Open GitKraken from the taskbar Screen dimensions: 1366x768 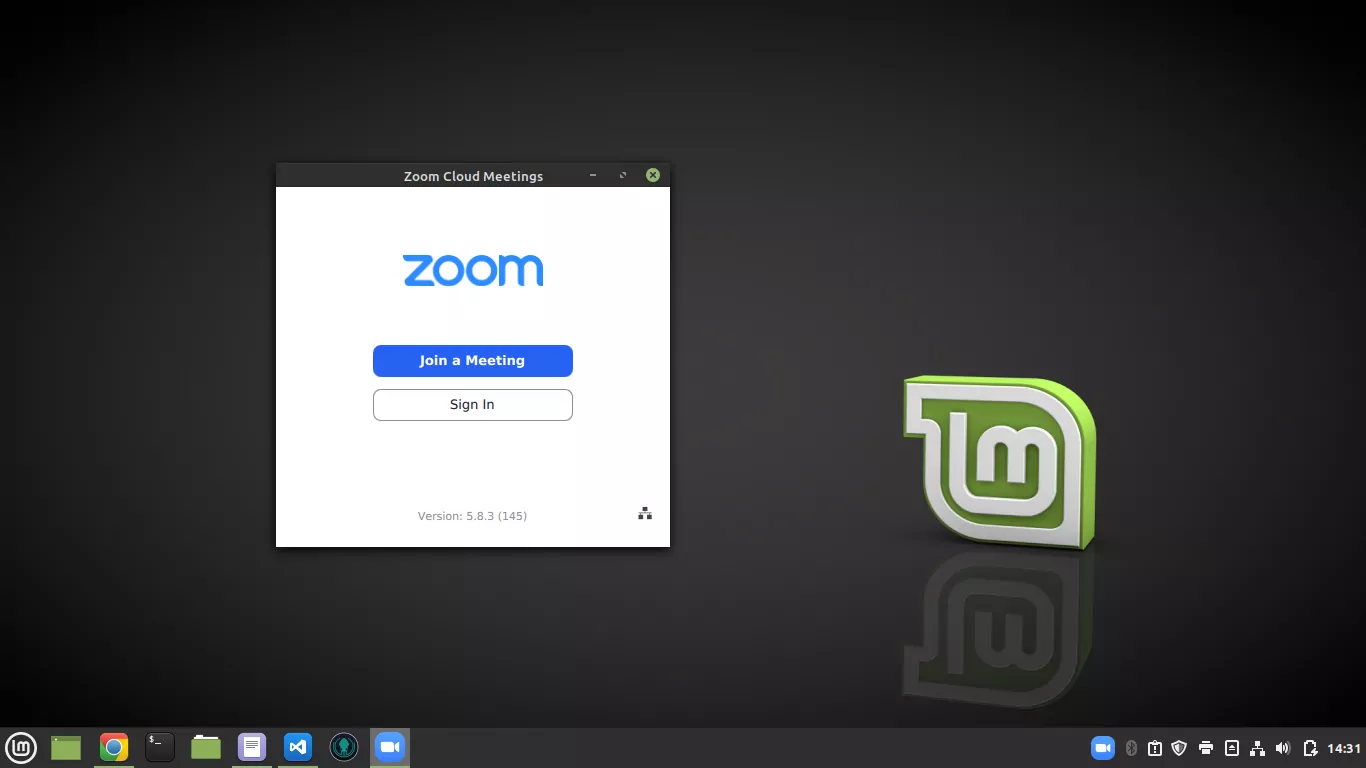coord(344,747)
